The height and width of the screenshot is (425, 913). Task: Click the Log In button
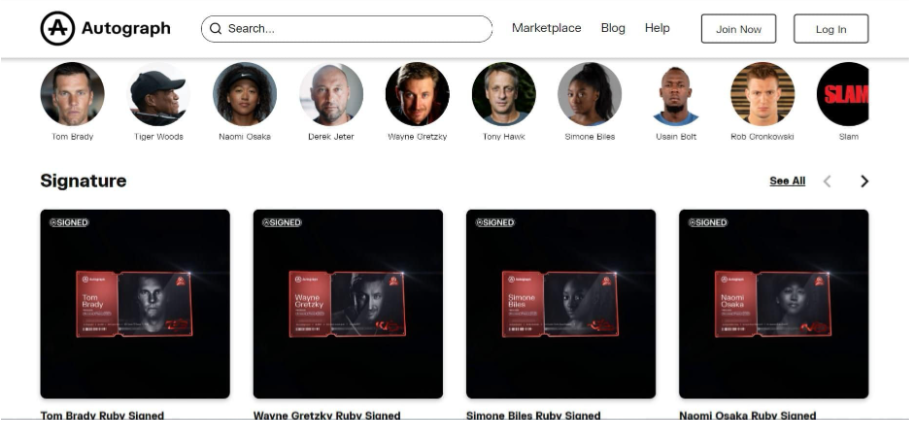pos(831,29)
